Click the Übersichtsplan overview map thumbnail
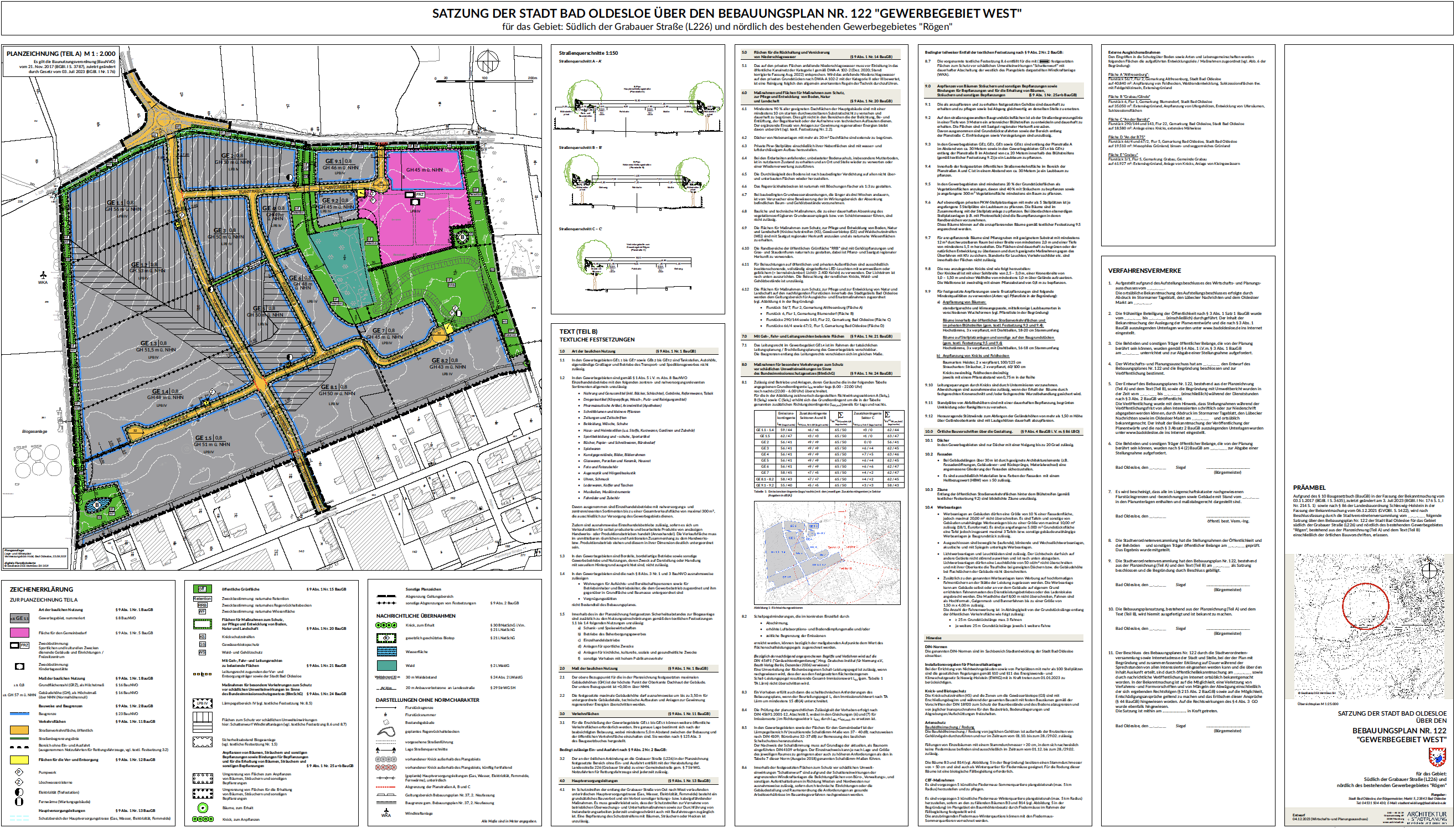The height and width of the screenshot is (828, 1456). 1370,625
